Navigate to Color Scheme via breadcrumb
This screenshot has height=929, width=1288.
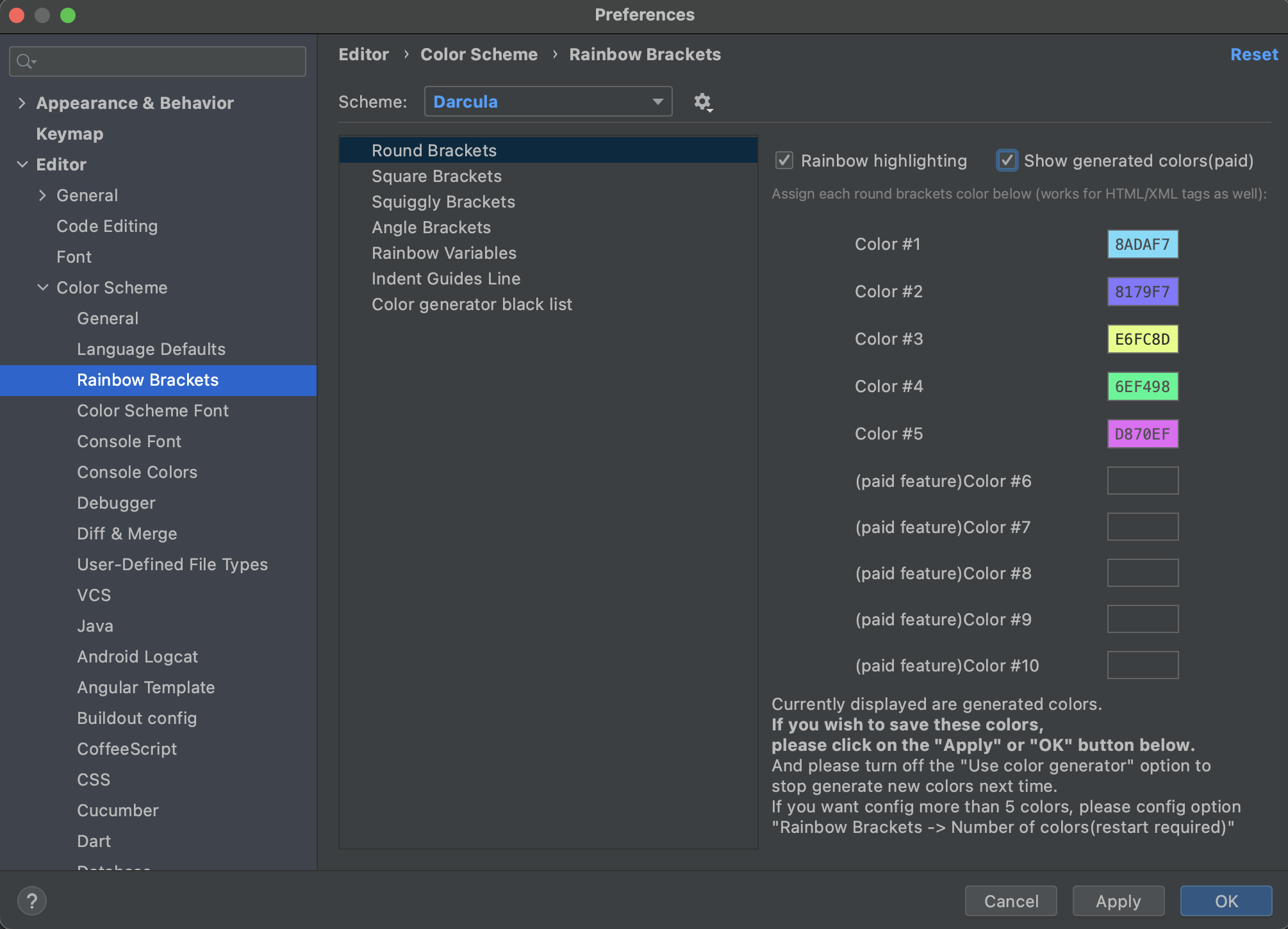pos(479,54)
